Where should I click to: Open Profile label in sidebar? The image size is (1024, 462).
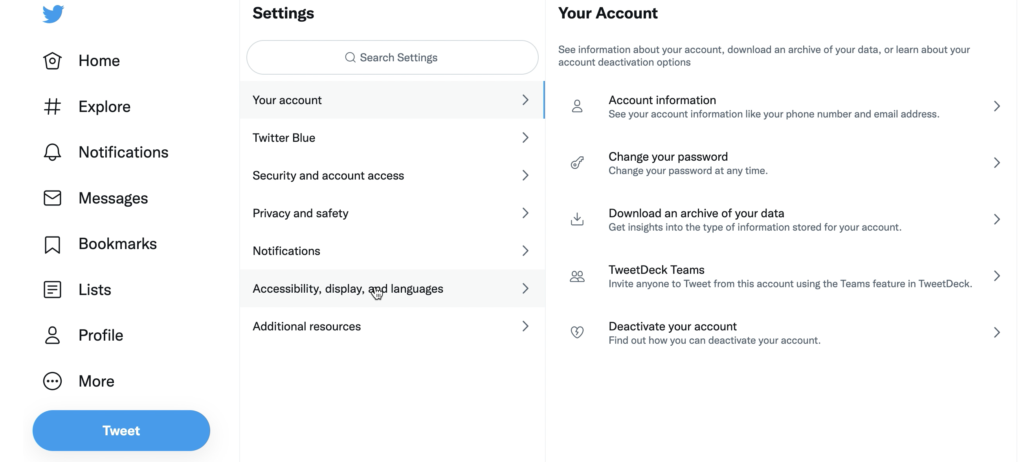pyautogui.click(x=101, y=335)
